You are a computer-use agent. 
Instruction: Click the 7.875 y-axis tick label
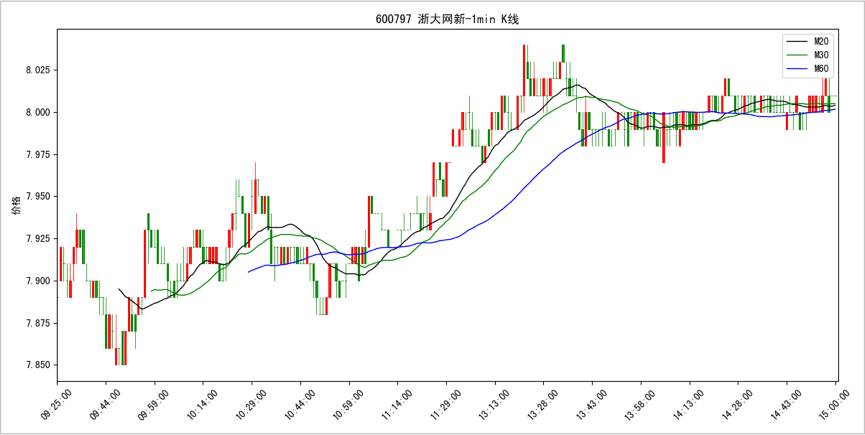(x=39, y=323)
